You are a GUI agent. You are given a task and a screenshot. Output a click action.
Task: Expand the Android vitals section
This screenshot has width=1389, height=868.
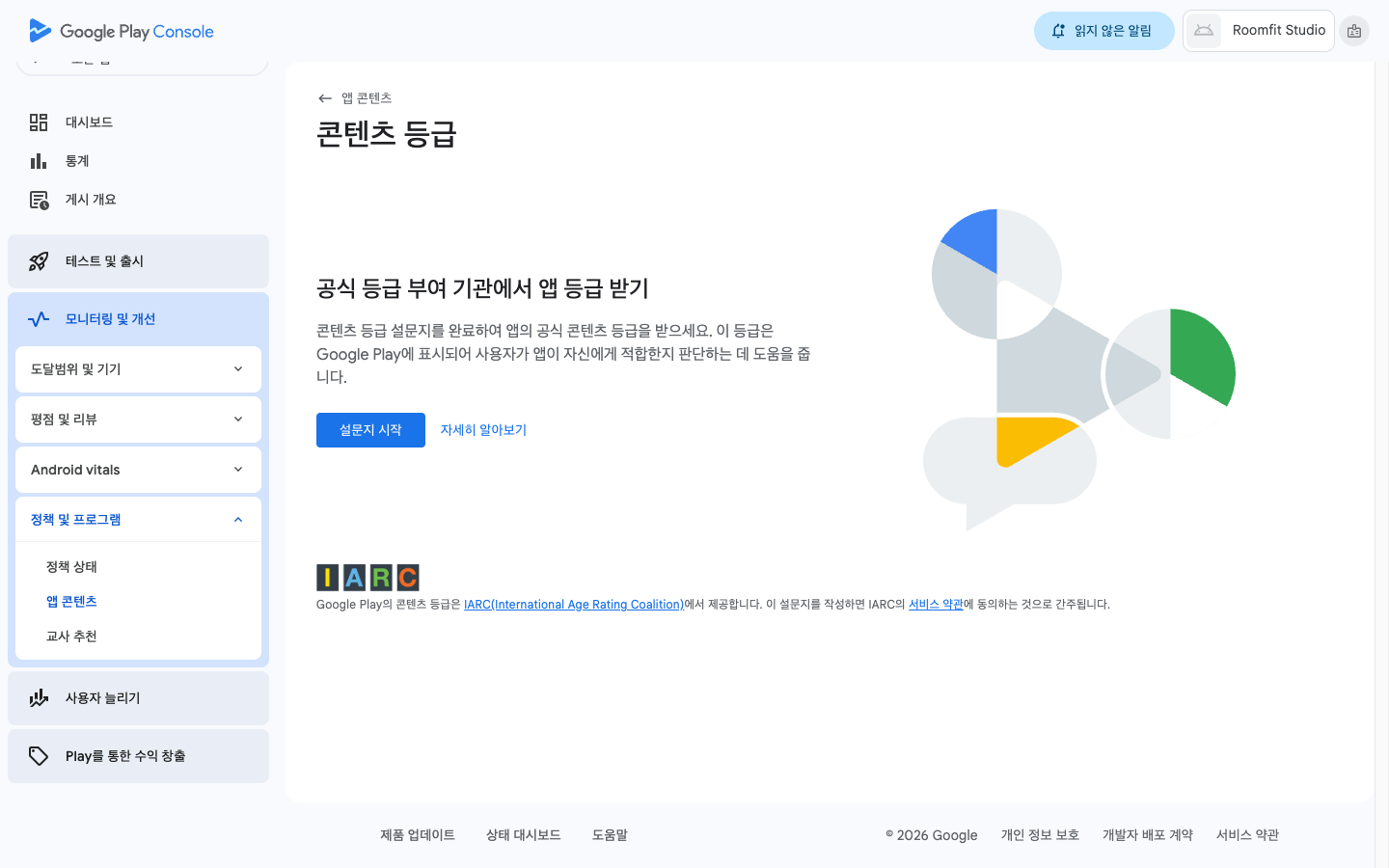[x=138, y=470]
